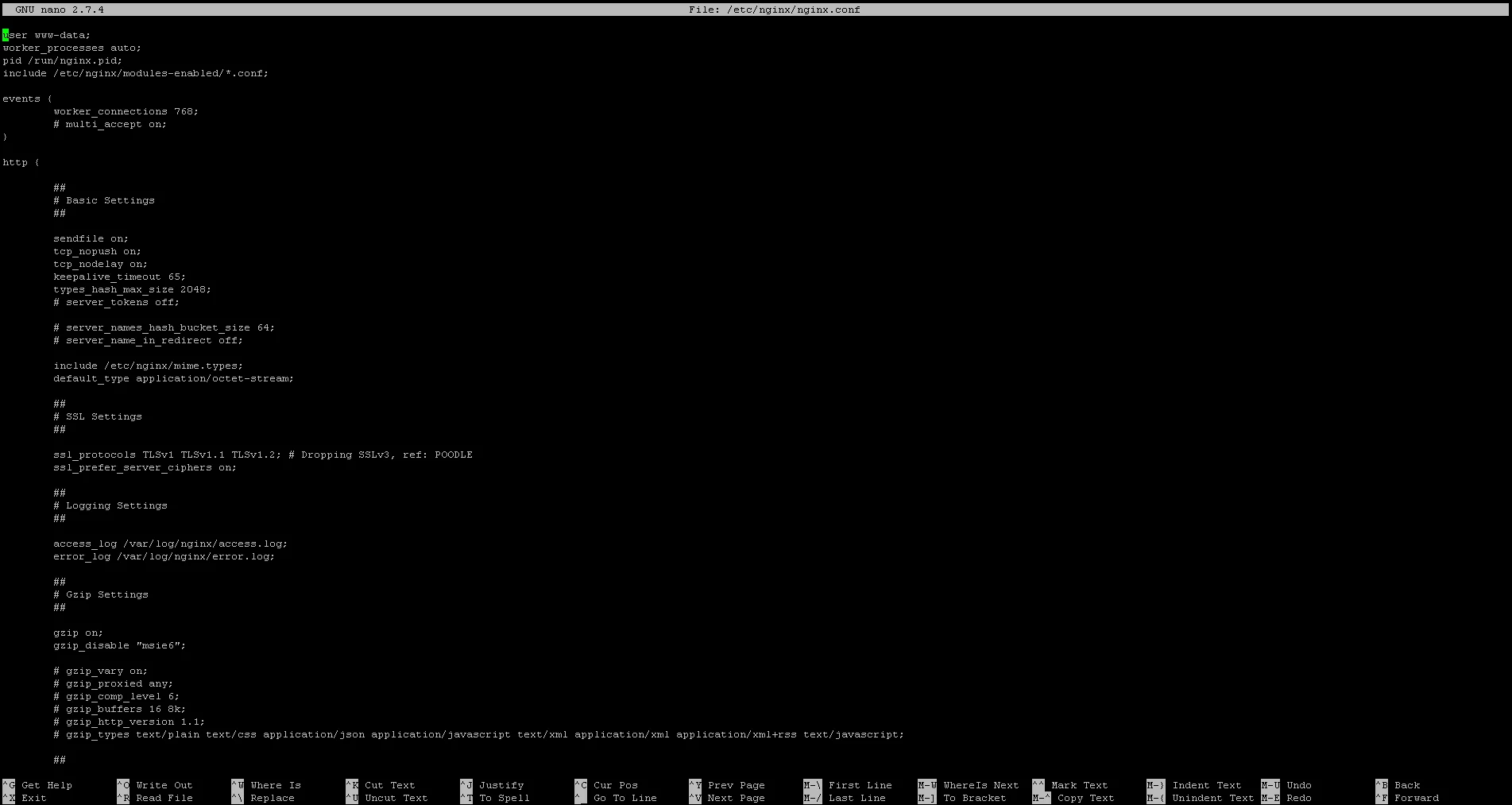Click the 'keepalive_timeout 65;' line

[x=120, y=277]
